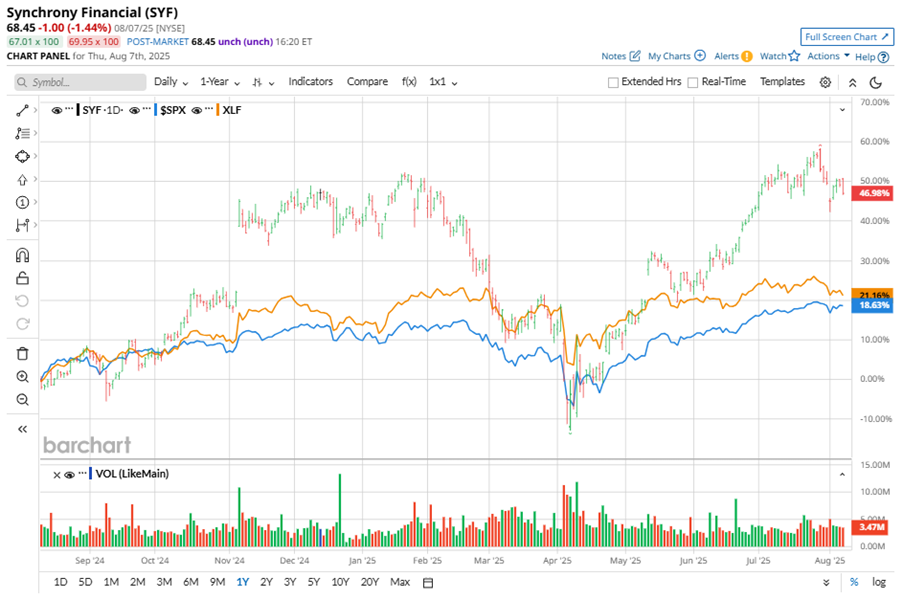This screenshot has height=599, width=903.
Task: Open the Compare menu
Action: click(367, 82)
